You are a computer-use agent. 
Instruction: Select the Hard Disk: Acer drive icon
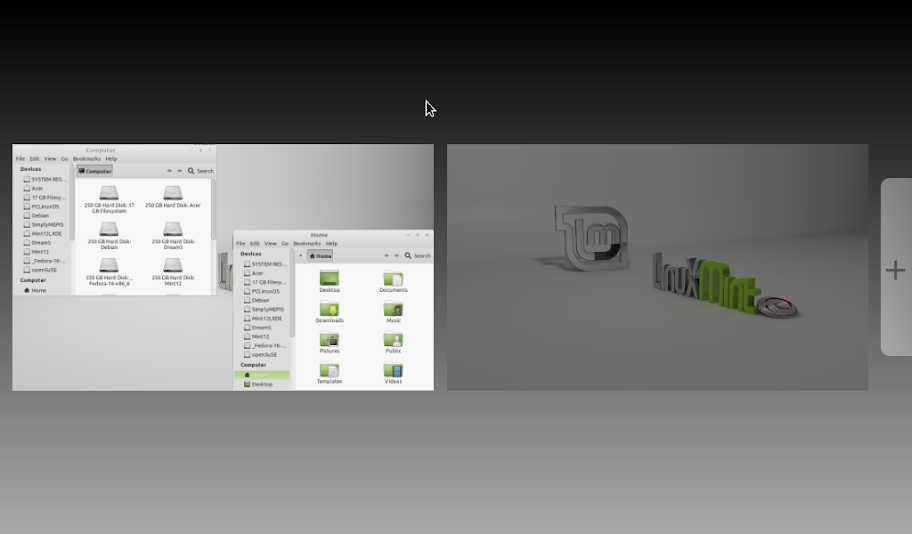pyautogui.click(x=173, y=197)
